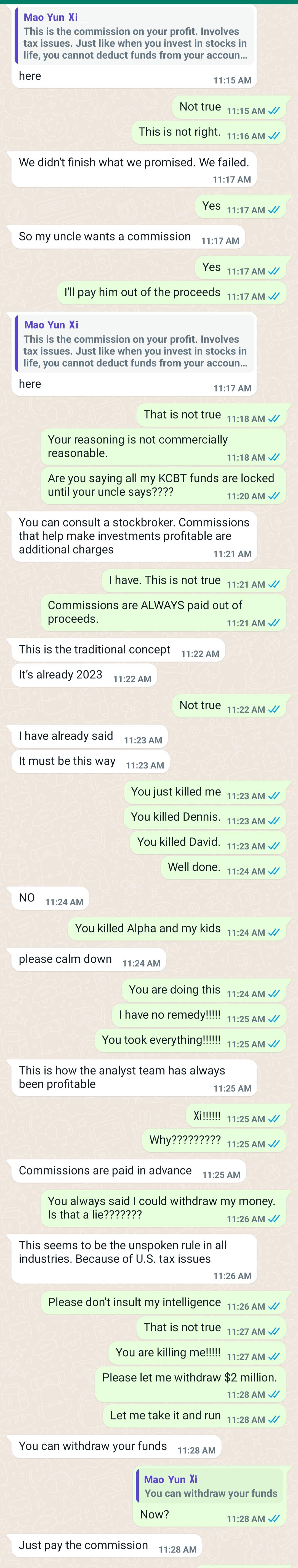This screenshot has height=1568, width=298.
Task: Click read receipt ticks beside "This is not right."
Action: click(274, 136)
